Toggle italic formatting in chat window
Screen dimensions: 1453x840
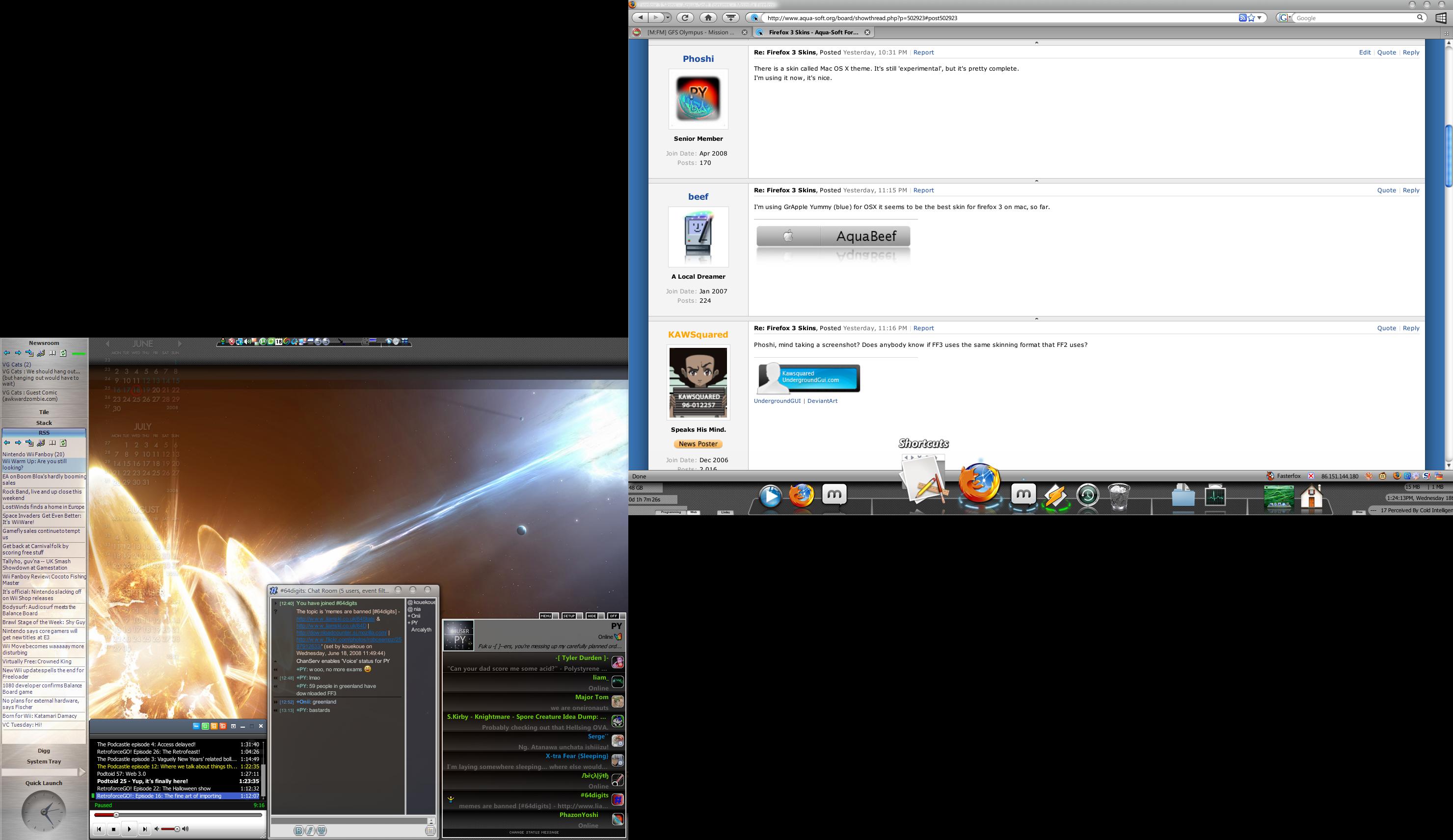pyautogui.click(x=310, y=830)
